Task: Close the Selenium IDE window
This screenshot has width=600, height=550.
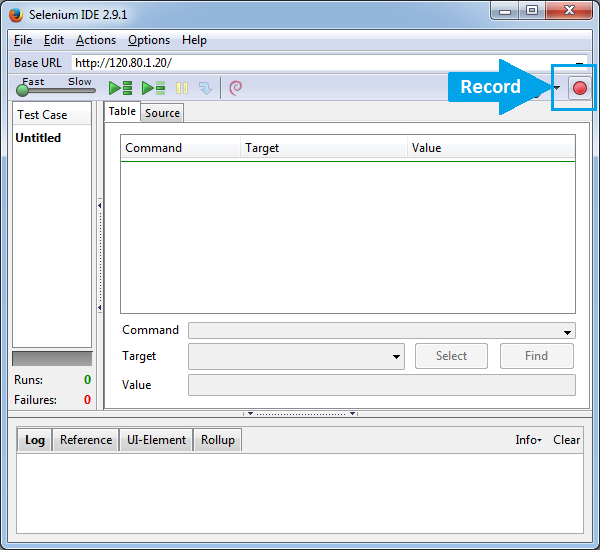Action: [x=569, y=10]
